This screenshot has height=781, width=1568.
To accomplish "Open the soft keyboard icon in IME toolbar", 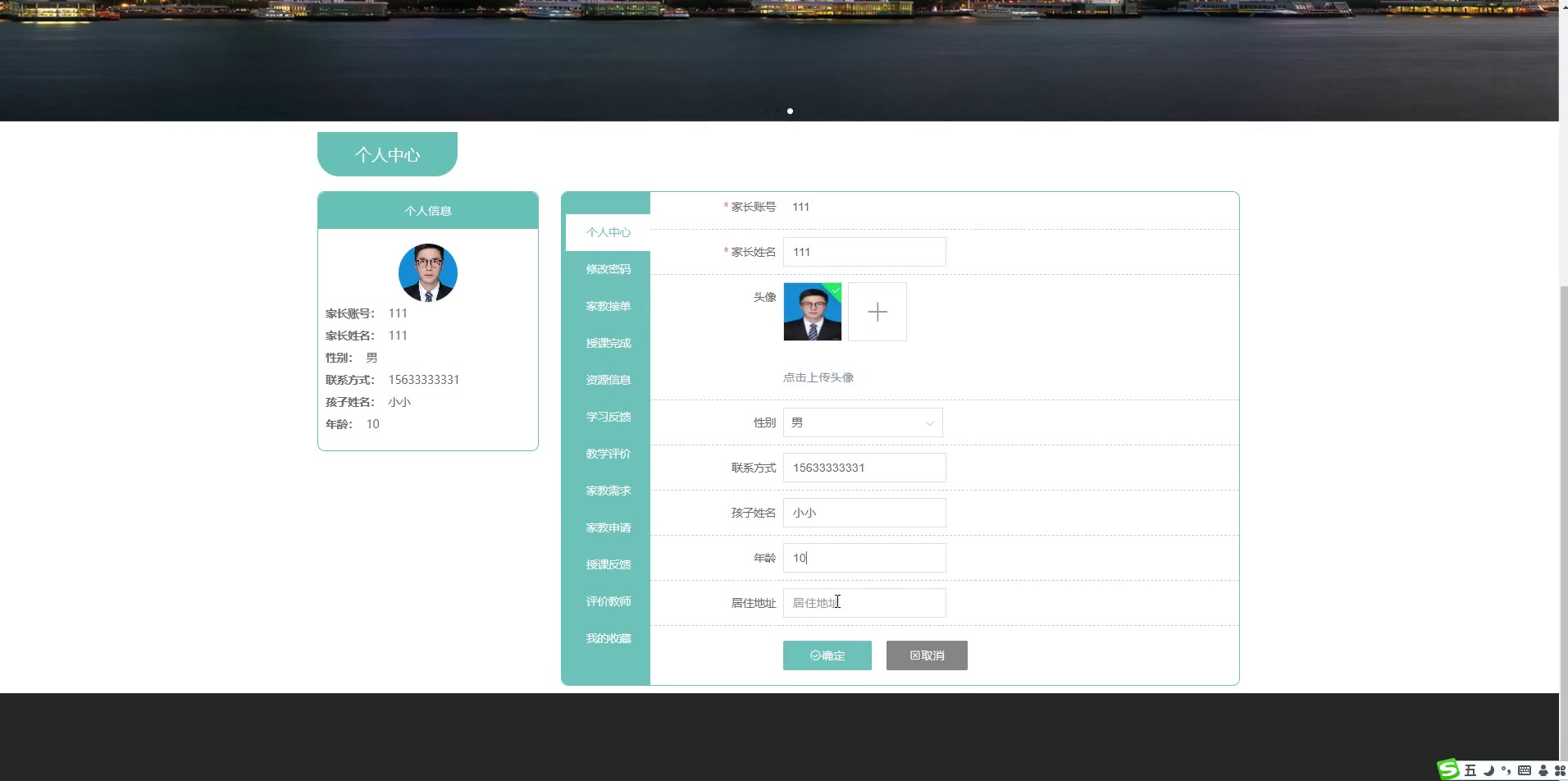I will click(x=1525, y=770).
